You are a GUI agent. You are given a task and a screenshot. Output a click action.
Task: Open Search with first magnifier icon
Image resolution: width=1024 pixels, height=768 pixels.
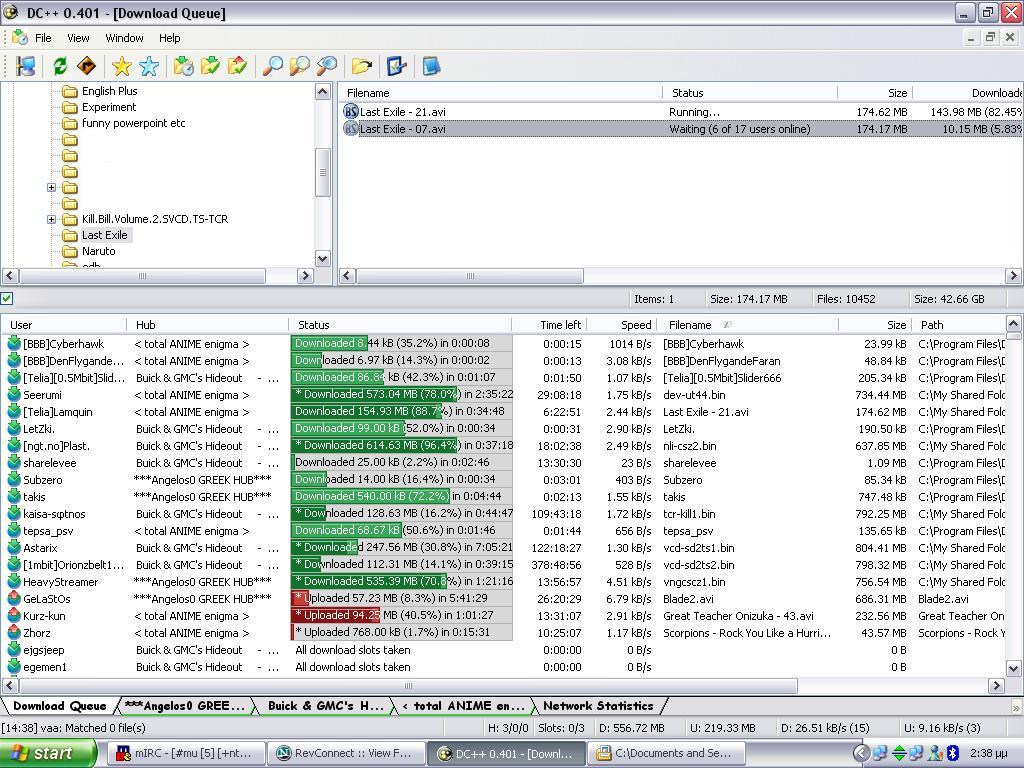tap(272, 66)
